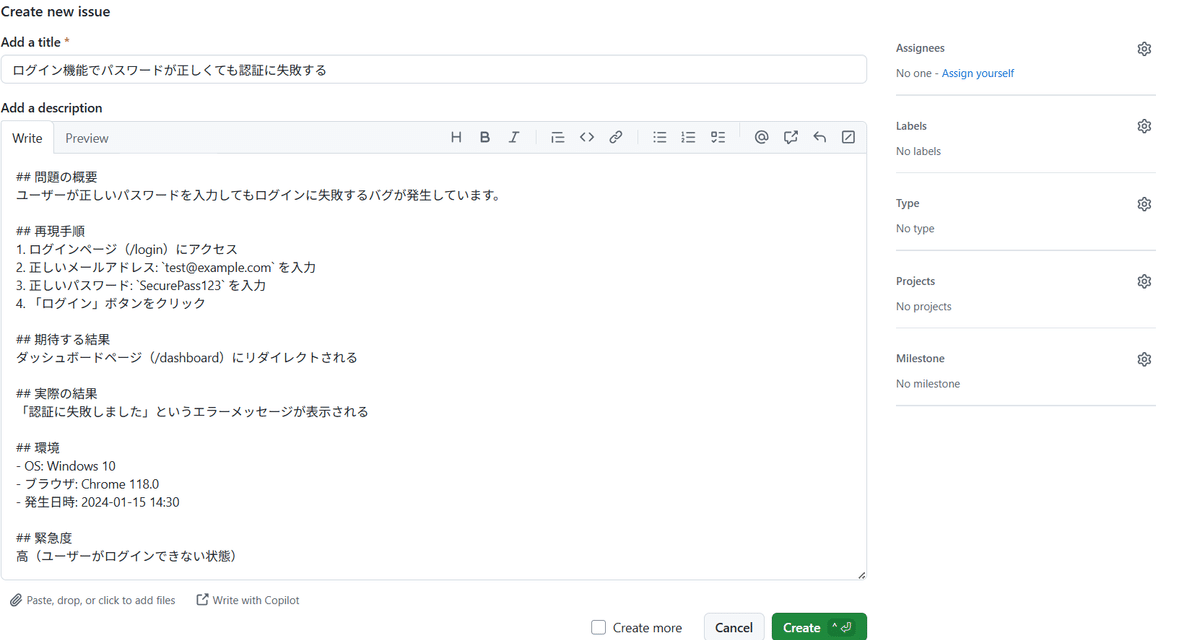Enable the Create more checkbox
The height and width of the screenshot is (640, 1200).
598,627
